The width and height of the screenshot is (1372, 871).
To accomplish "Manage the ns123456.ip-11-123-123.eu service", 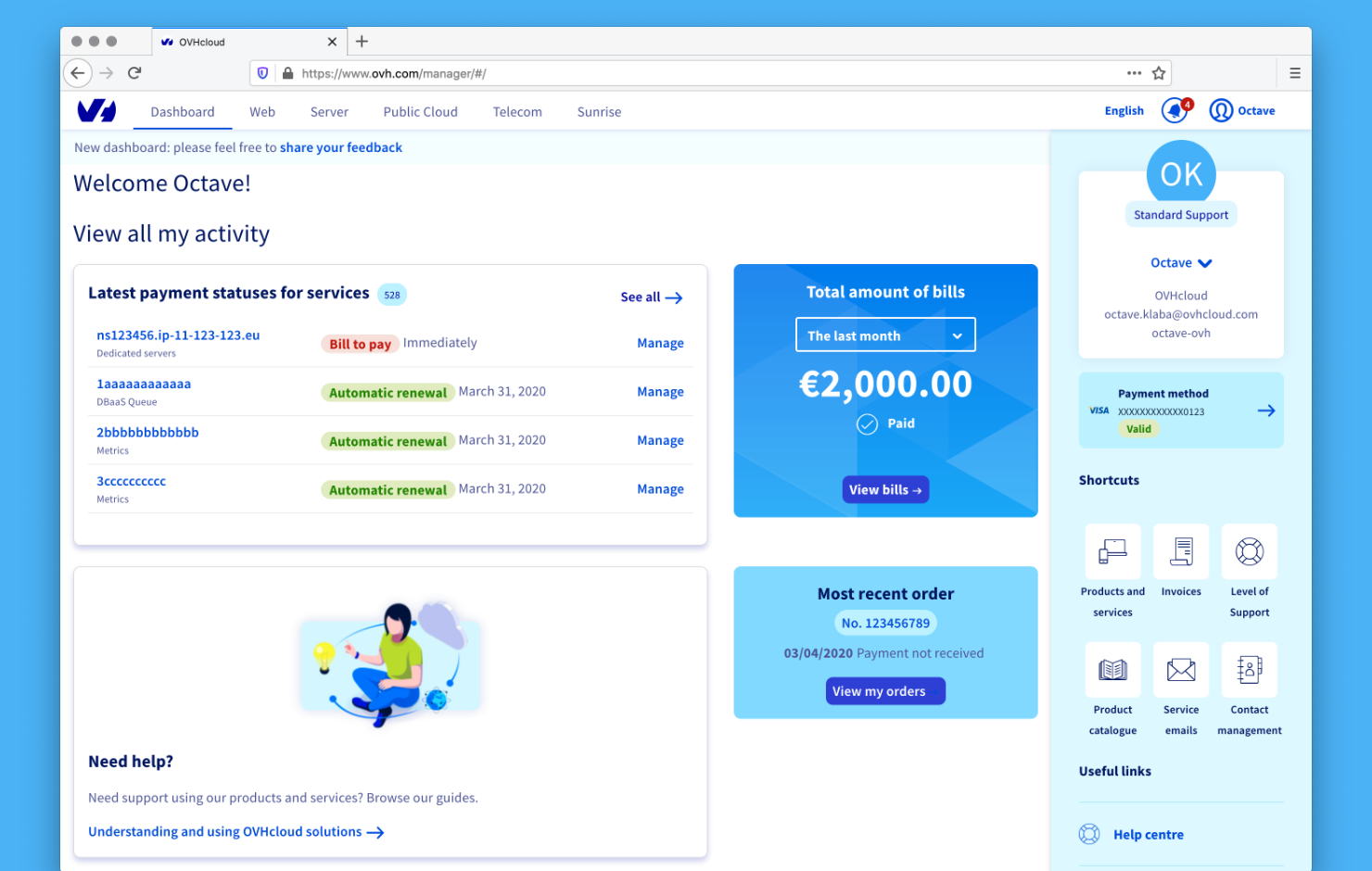I will pyautogui.click(x=660, y=343).
